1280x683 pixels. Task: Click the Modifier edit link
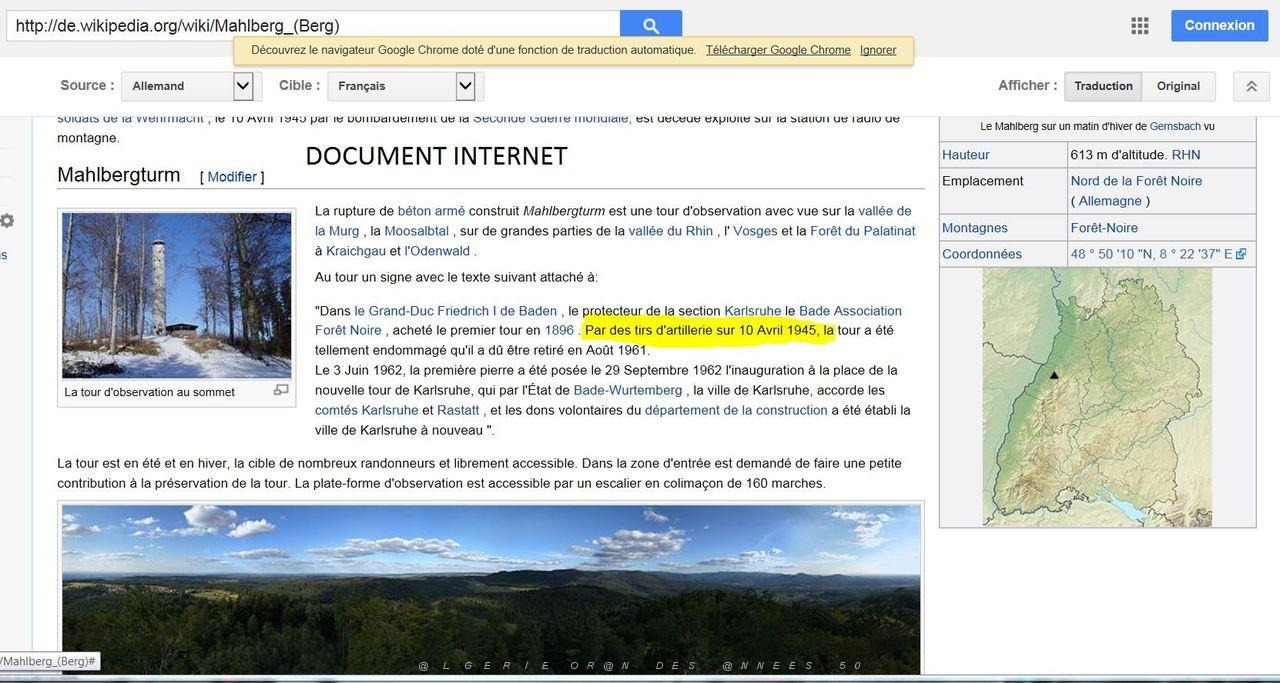click(x=232, y=177)
